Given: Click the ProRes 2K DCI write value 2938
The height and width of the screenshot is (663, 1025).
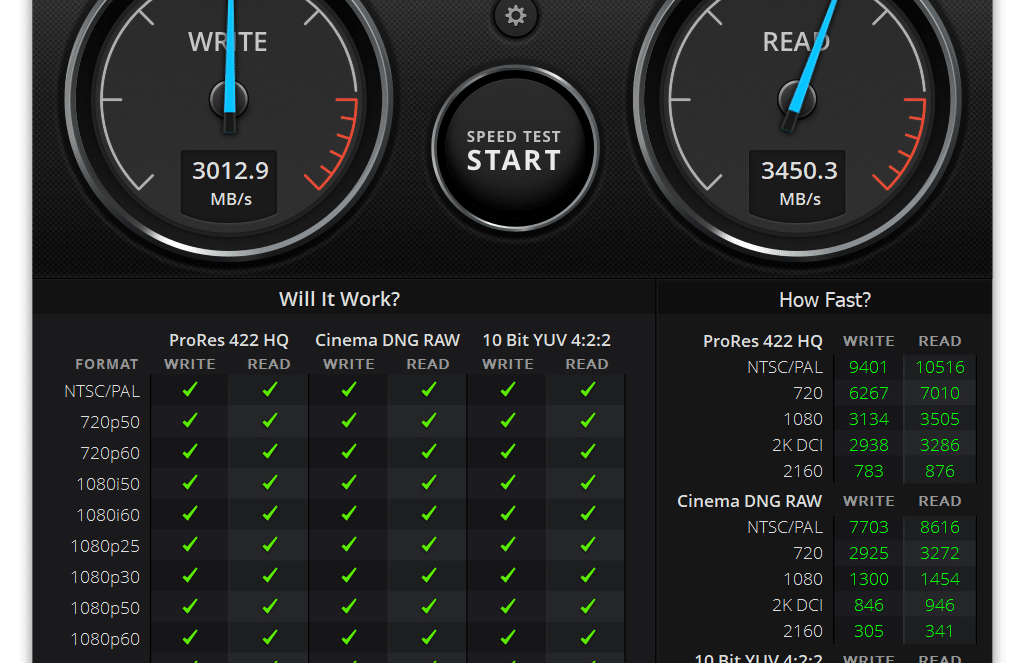Looking at the screenshot, I should [869, 445].
